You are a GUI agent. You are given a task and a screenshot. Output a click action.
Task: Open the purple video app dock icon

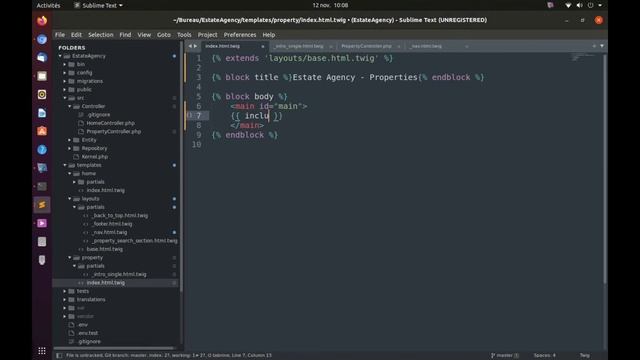(x=42, y=223)
